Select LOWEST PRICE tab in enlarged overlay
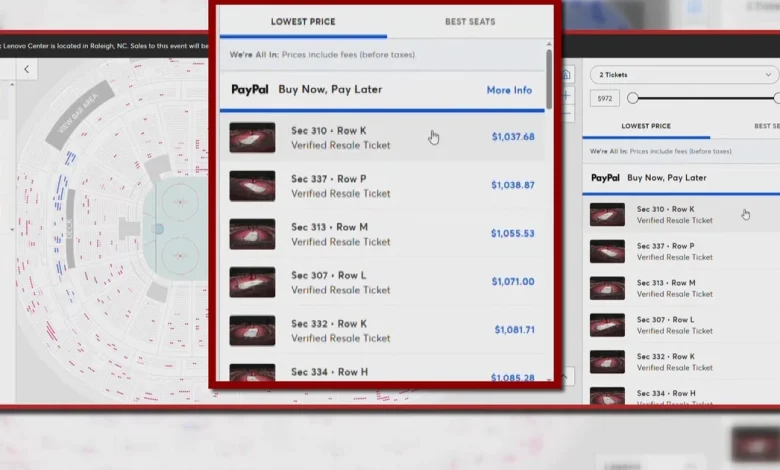Viewport: 780px width, 470px height. tap(303, 21)
